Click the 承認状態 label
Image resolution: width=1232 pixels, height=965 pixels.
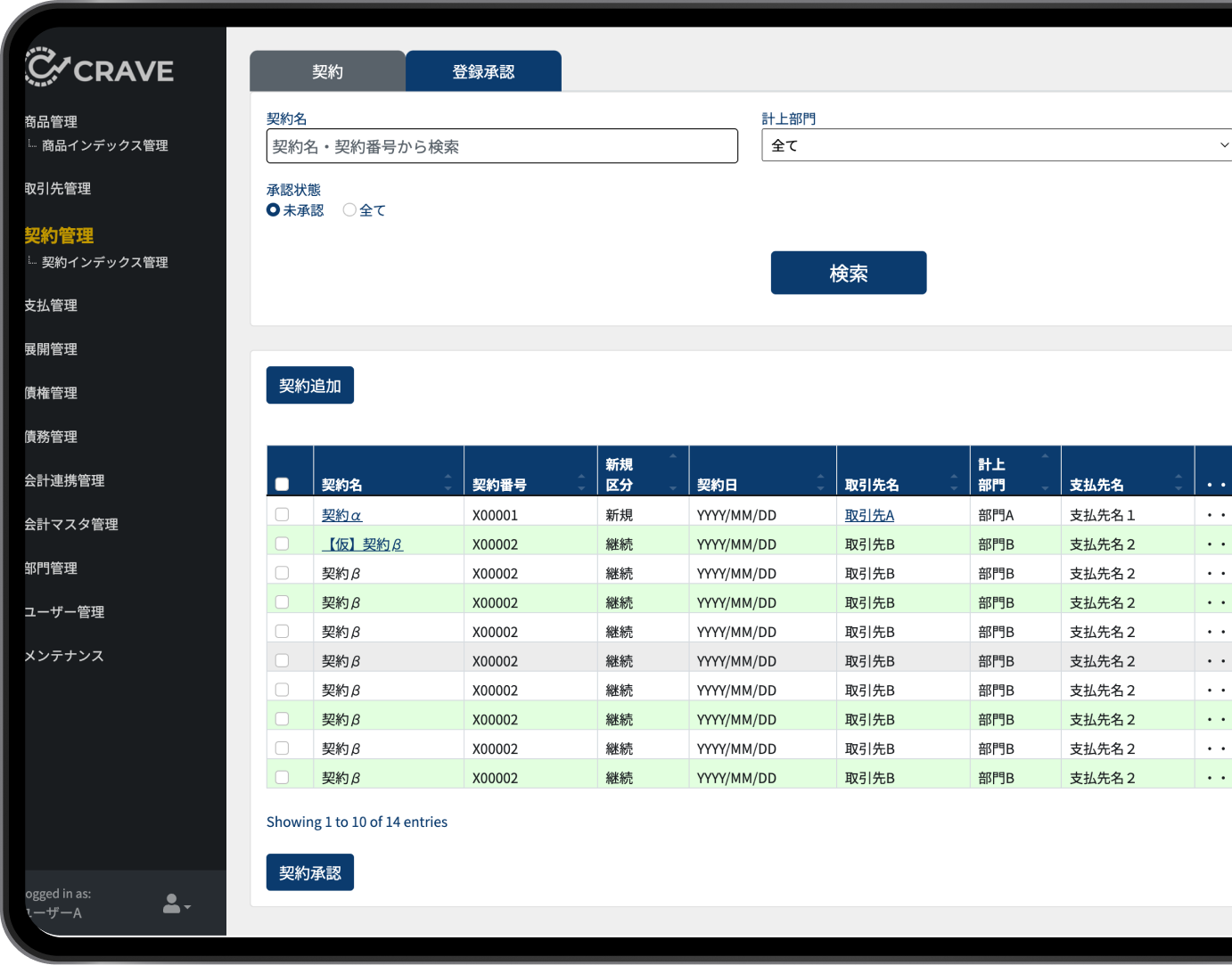tap(293, 190)
